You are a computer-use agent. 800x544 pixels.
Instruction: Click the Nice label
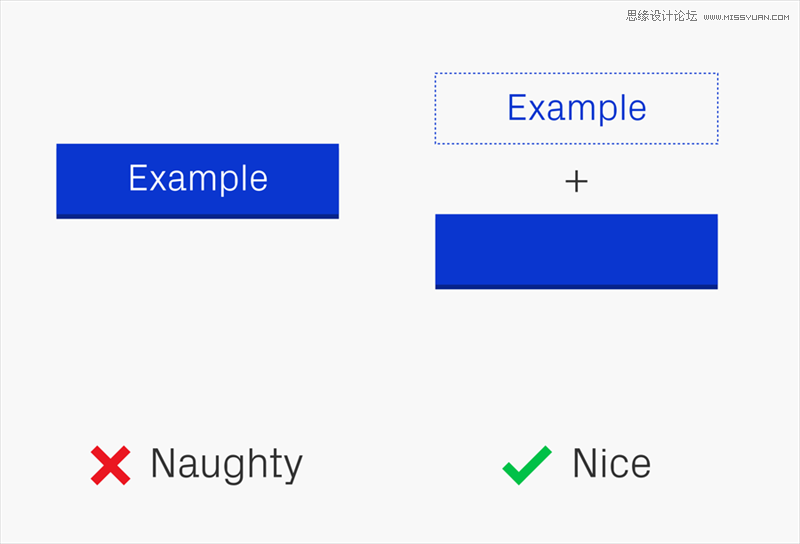pos(612,463)
